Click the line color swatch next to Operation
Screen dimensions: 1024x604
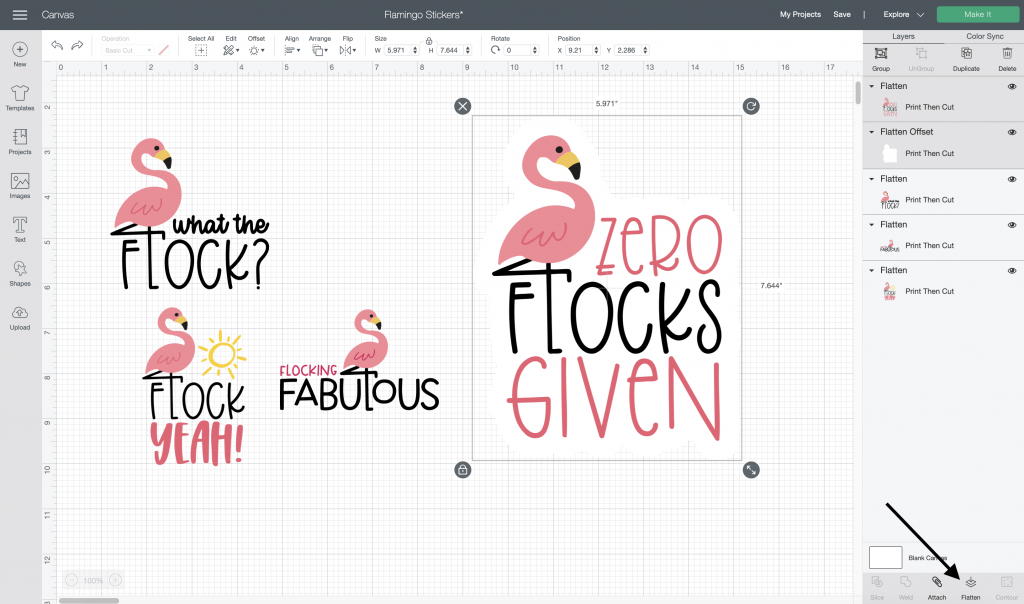[x=164, y=50]
